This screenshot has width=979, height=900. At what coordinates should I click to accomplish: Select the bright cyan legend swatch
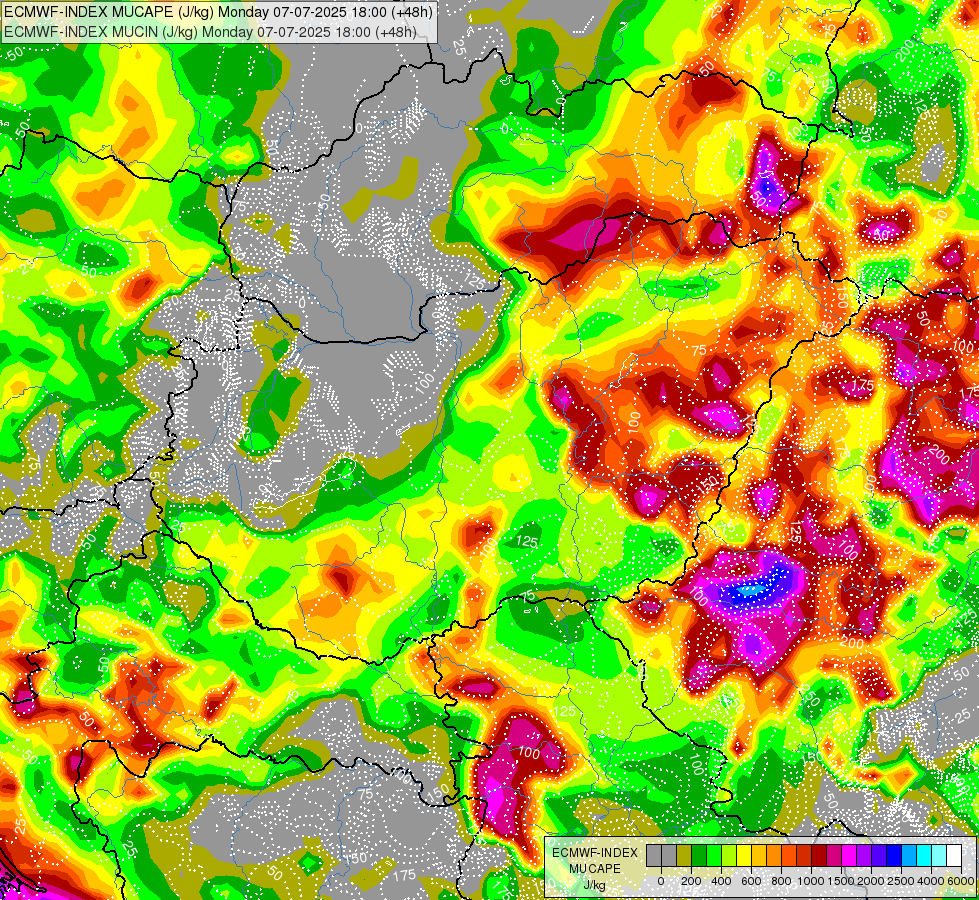coord(924,855)
